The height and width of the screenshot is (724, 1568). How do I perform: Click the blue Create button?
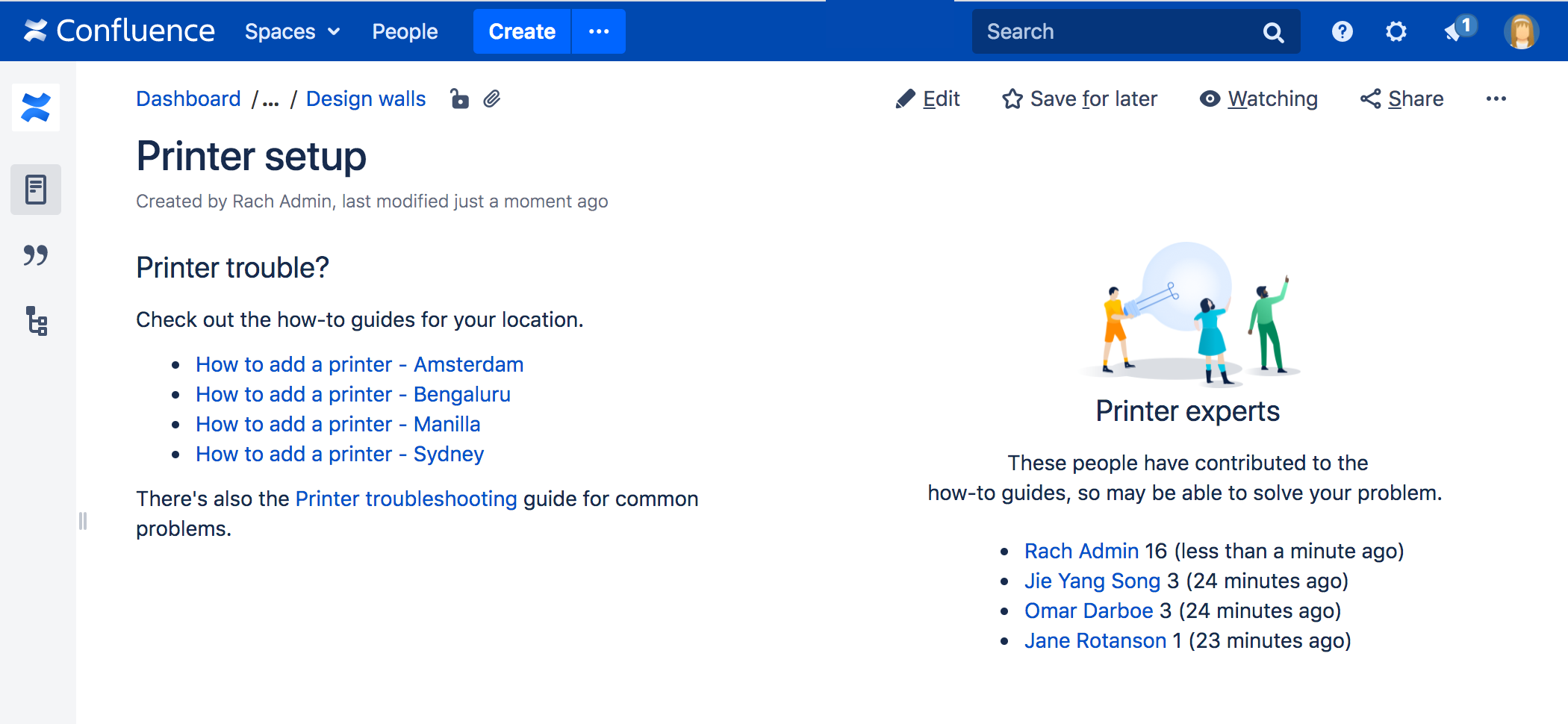click(521, 31)
